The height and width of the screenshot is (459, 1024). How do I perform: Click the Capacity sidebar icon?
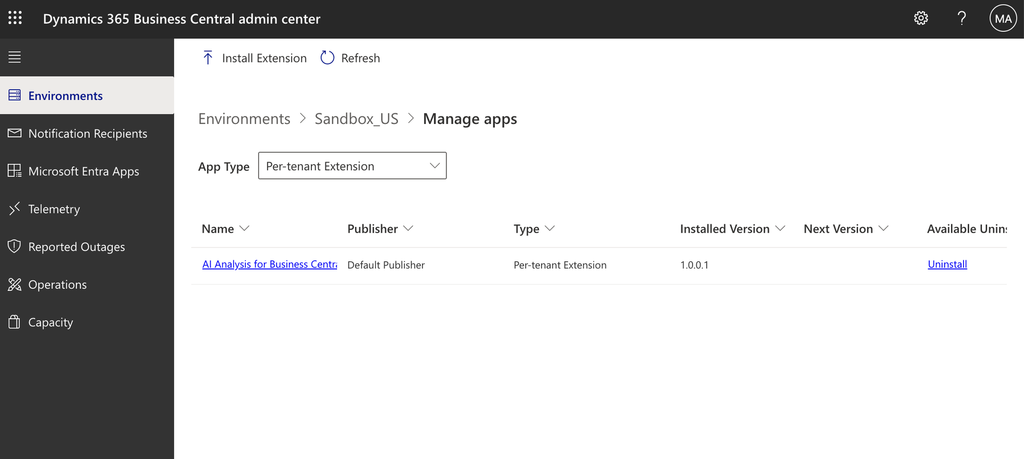click(x=14, y=323)
